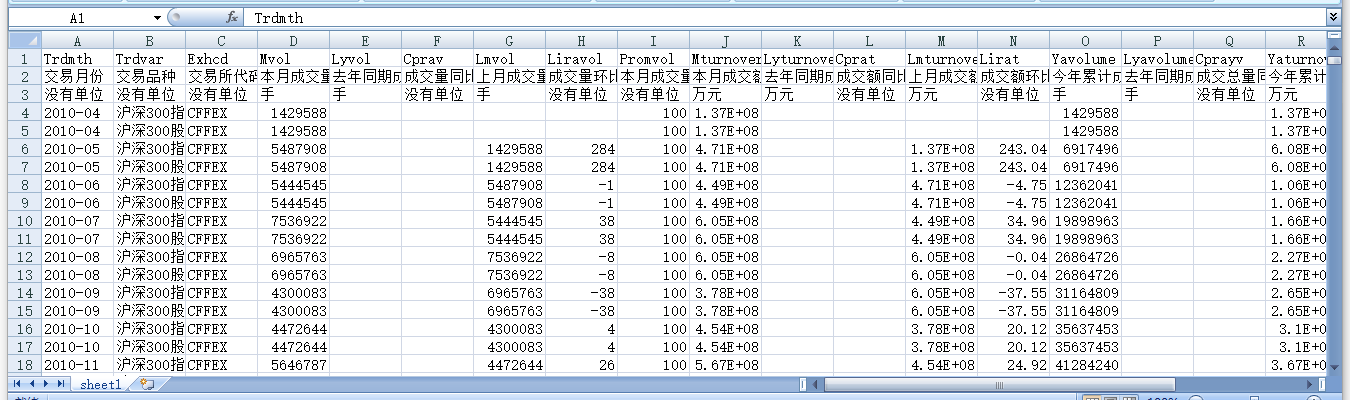1350x400 pixels.
Task: Select row 1 header
Action: click(x=23, y=59)
